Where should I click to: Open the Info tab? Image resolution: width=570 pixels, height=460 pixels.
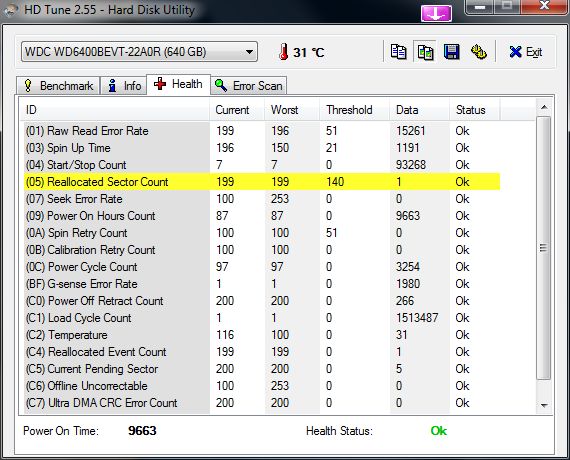click(x=124, y=86)
